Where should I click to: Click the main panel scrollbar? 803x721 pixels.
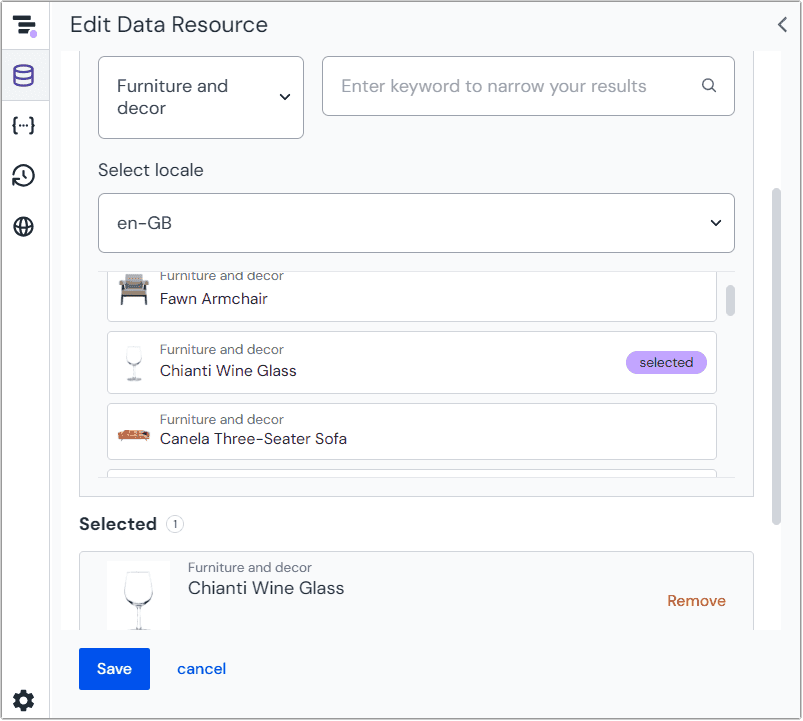click(776, 356)
